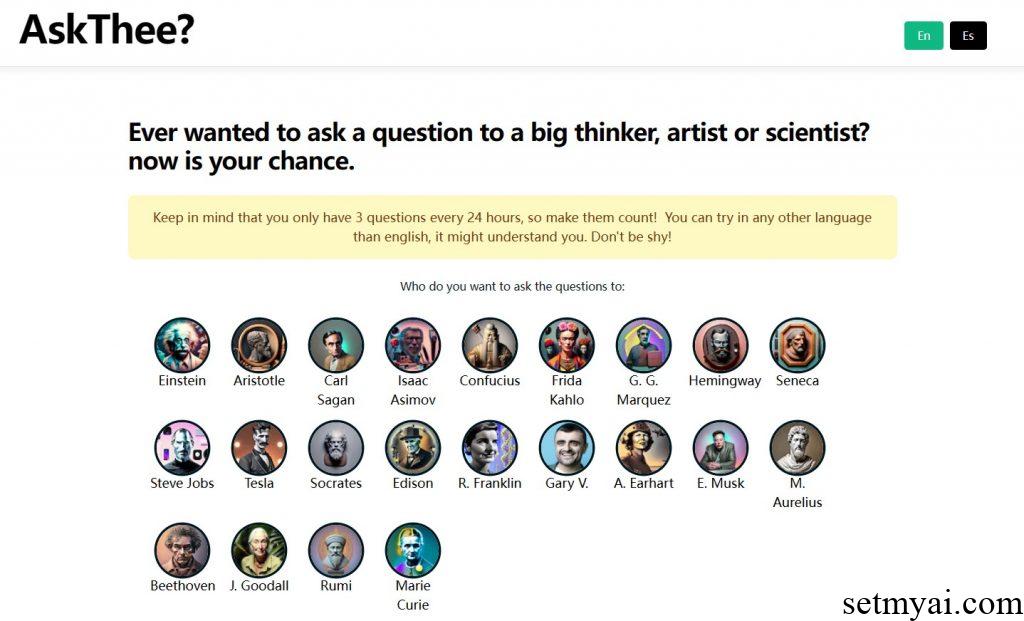Select the Confucius avatar
Viewport: 1024px width, 621px height.
tap(489, 343)
